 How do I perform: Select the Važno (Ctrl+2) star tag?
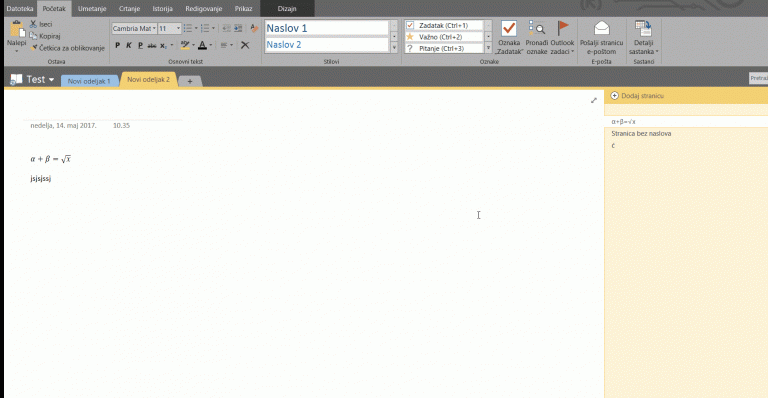[410, 37]
